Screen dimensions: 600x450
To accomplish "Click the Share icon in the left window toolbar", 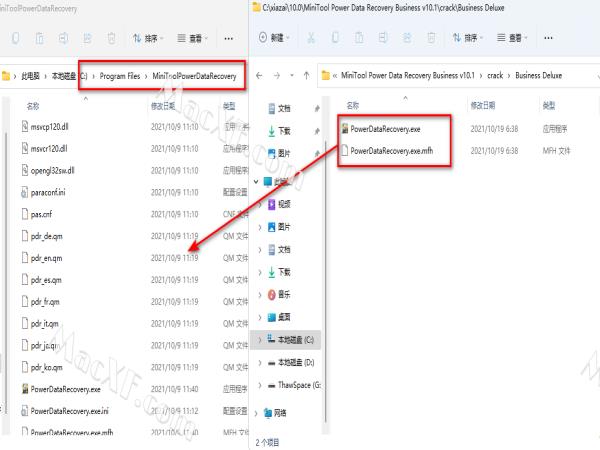I will (88, 38).
